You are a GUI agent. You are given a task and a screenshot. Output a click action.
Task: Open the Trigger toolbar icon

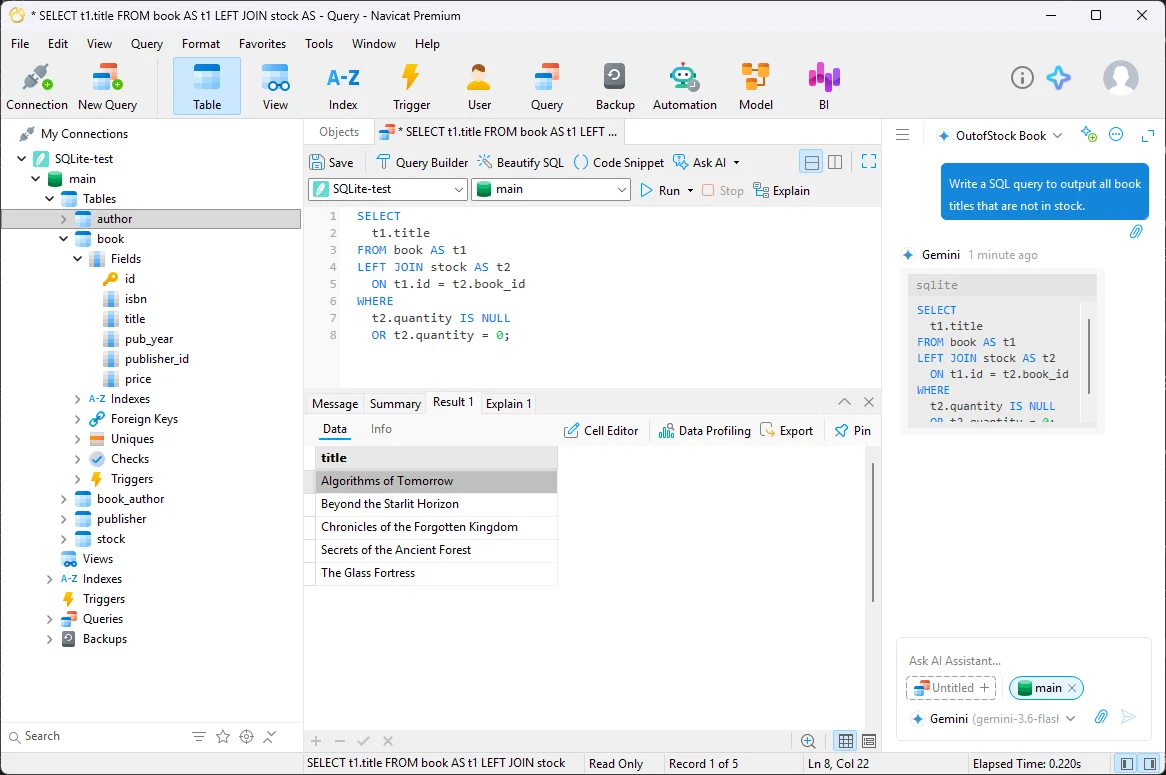tap(411, 87)
